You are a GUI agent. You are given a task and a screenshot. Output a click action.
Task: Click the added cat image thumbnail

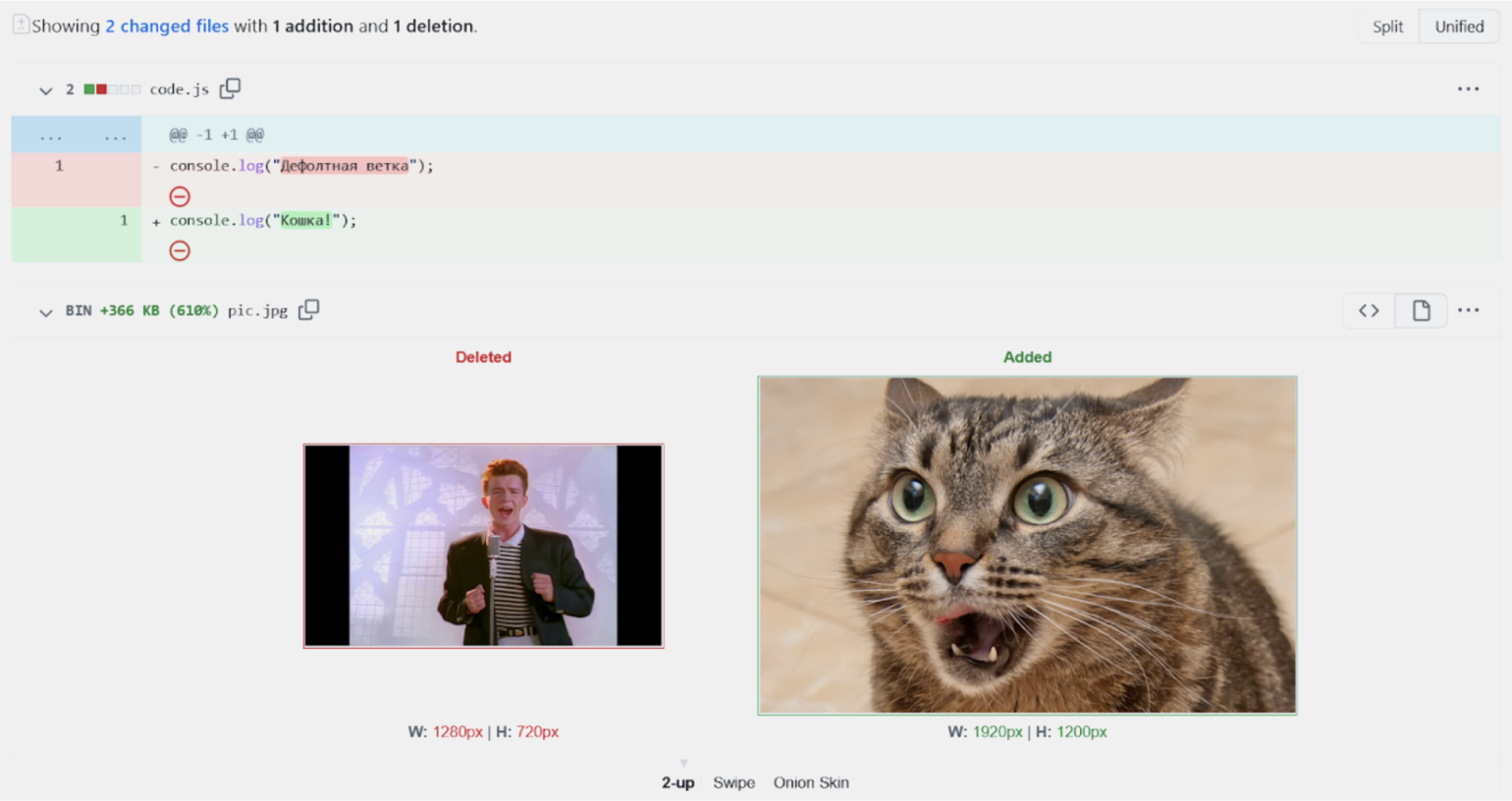coord(1027,546)
